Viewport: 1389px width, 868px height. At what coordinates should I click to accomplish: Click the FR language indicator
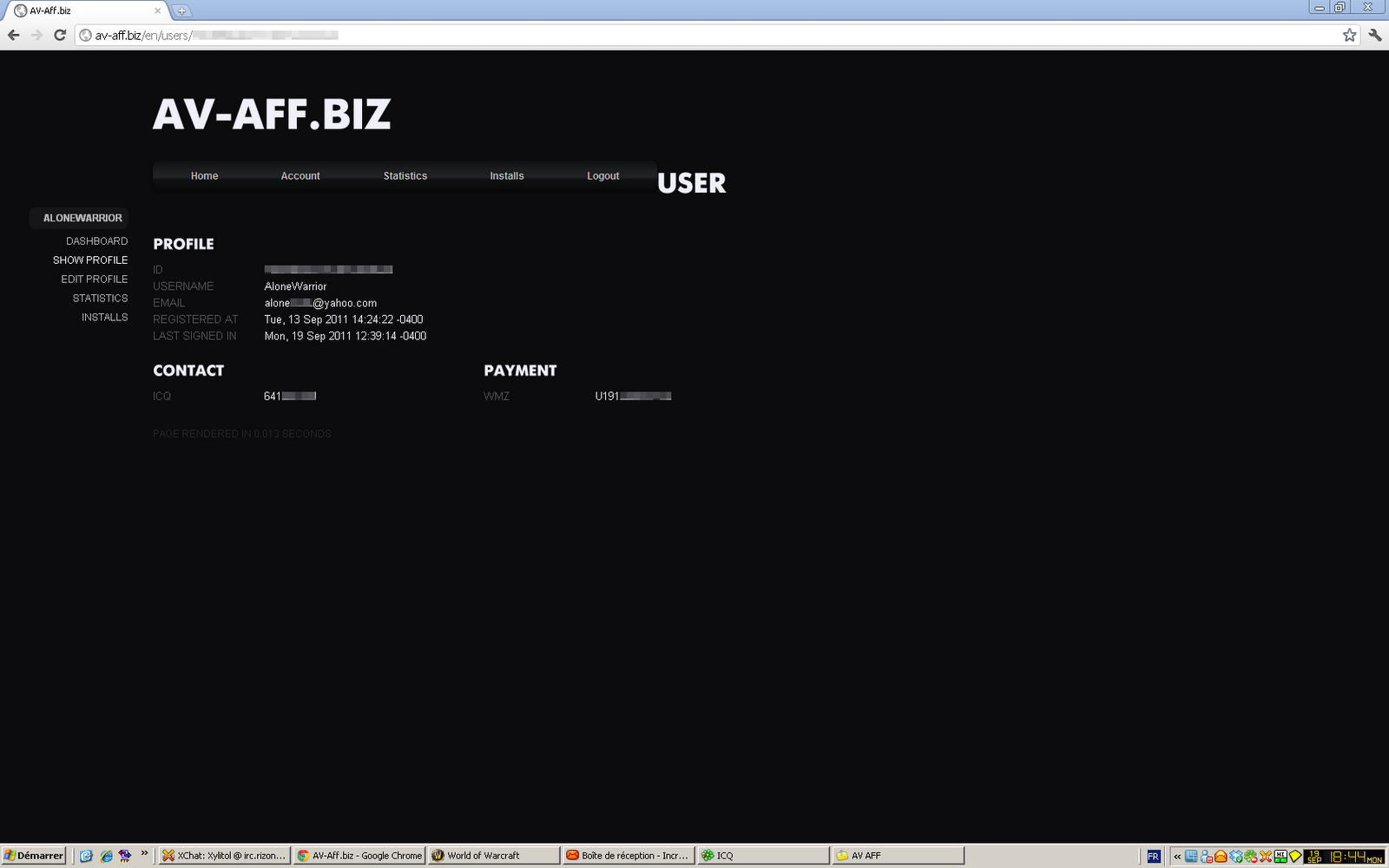click(1154, 857)
